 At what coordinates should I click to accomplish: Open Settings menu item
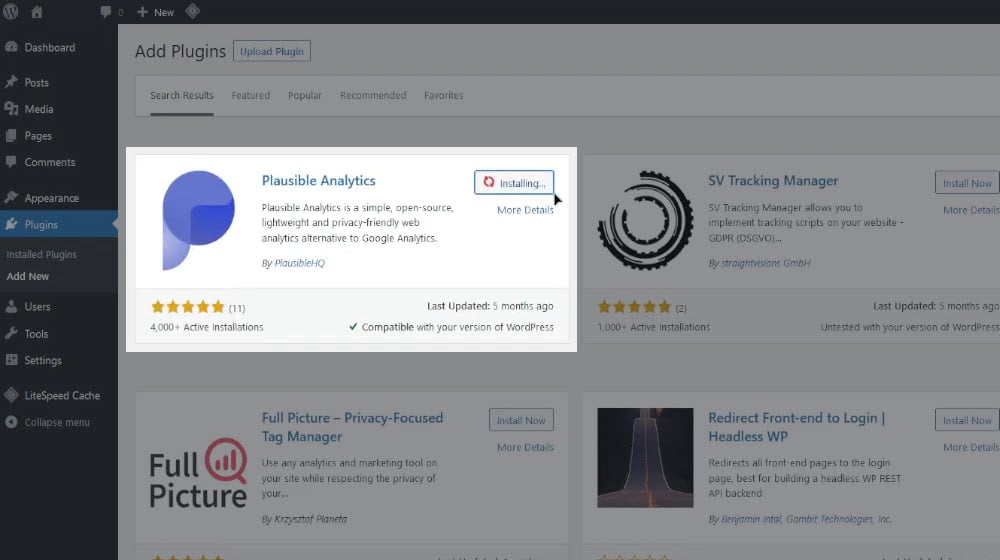[43, 360]
